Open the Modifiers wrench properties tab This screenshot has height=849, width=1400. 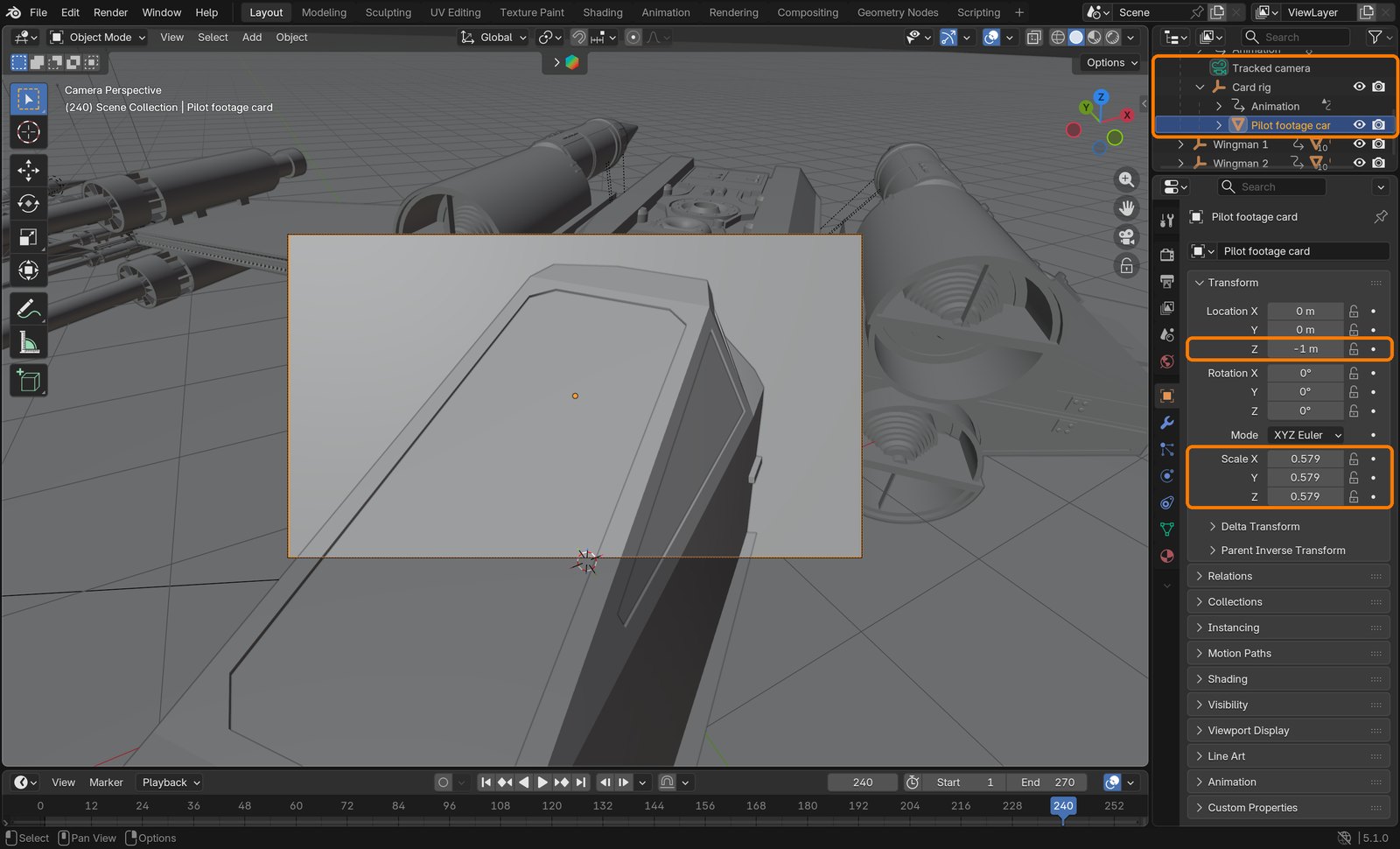(1166, 423)
